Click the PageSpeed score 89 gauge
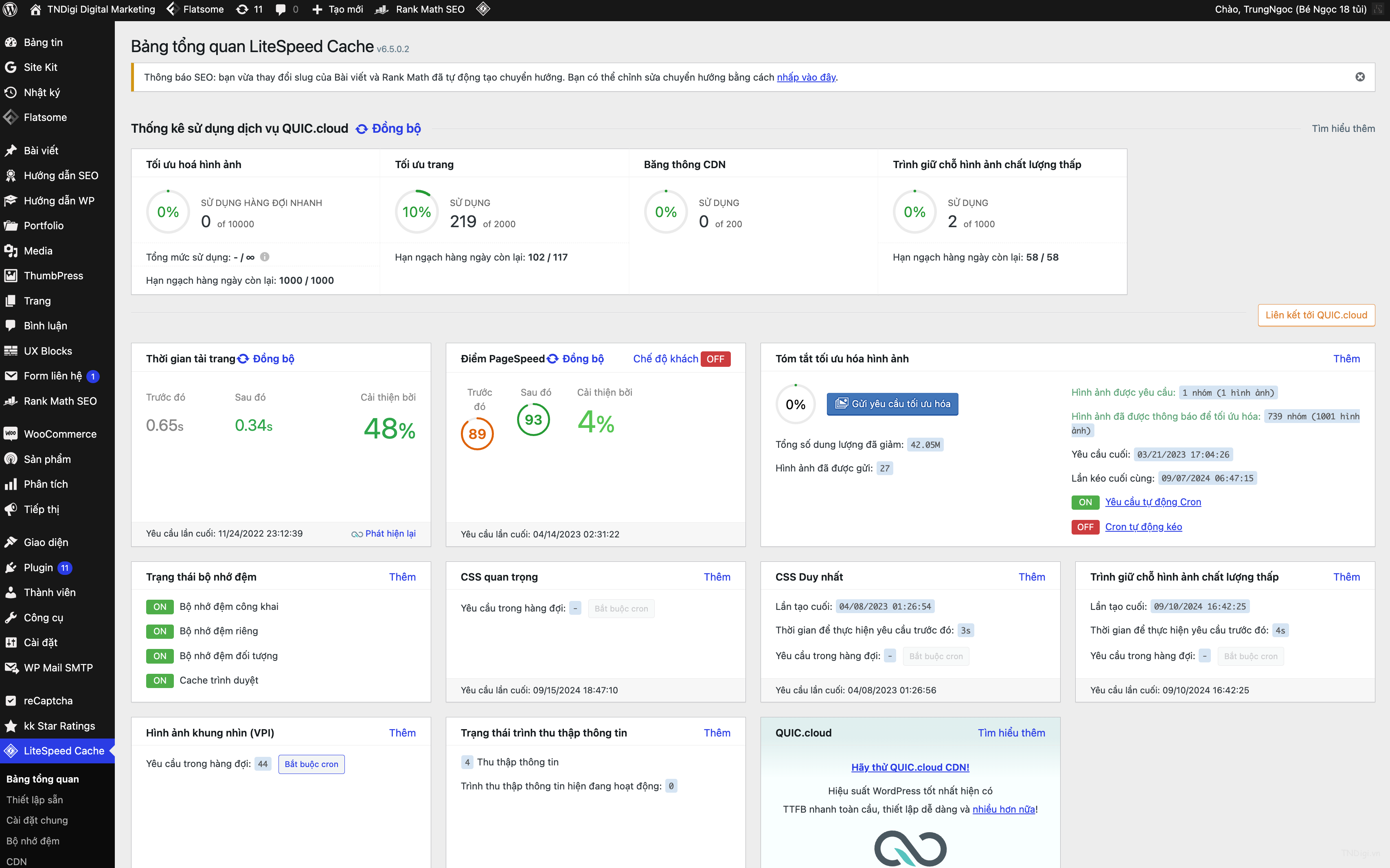The image size is (1390, 868). [x=477, y=434]
